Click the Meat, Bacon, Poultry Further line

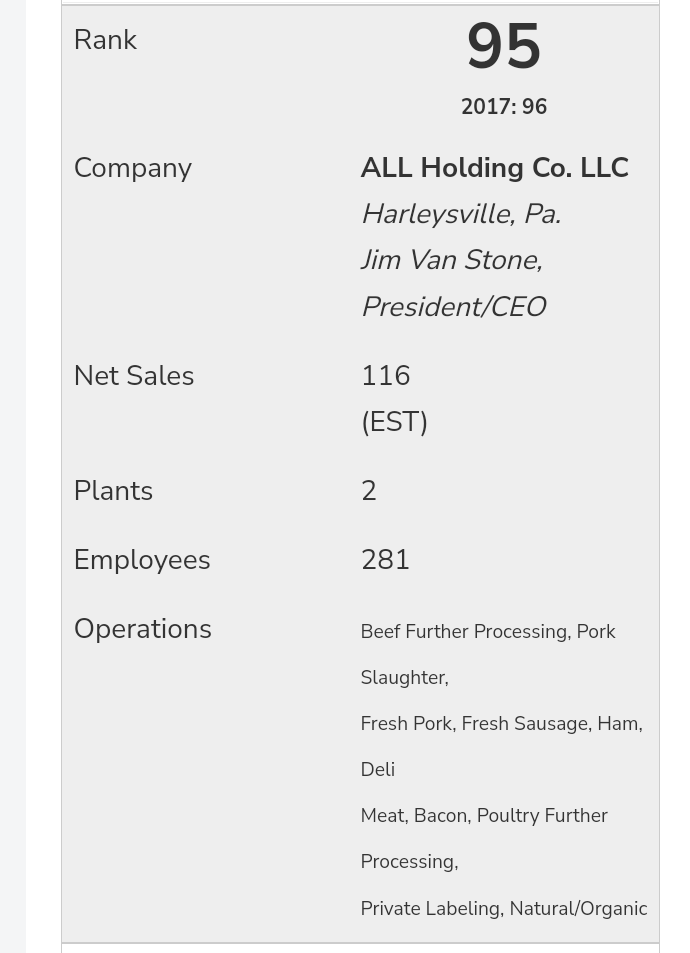point(483,816)
